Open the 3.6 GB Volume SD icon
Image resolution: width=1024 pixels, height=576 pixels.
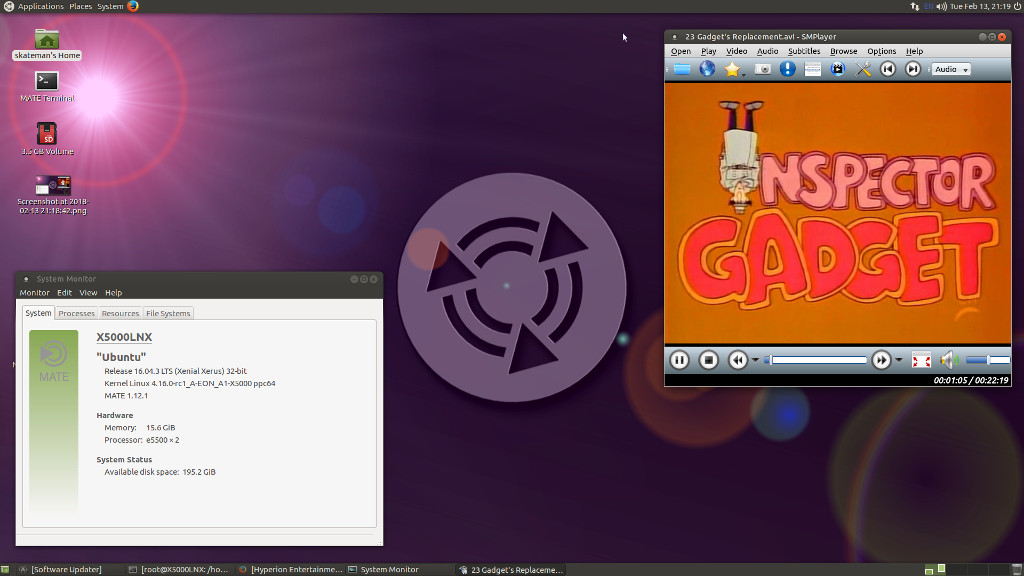coord(47,138)
